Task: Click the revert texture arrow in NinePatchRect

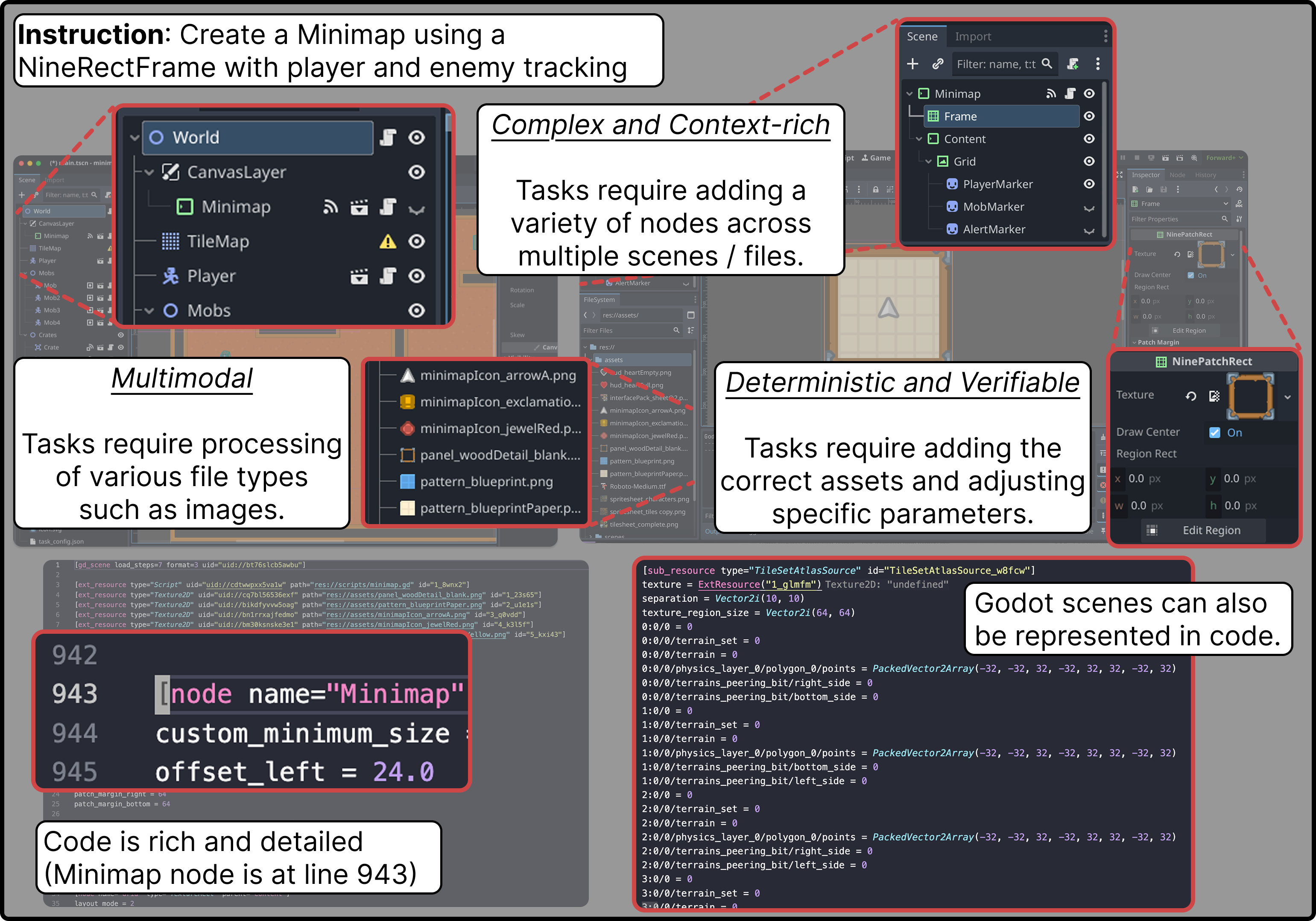Action: pos(1190,396)
